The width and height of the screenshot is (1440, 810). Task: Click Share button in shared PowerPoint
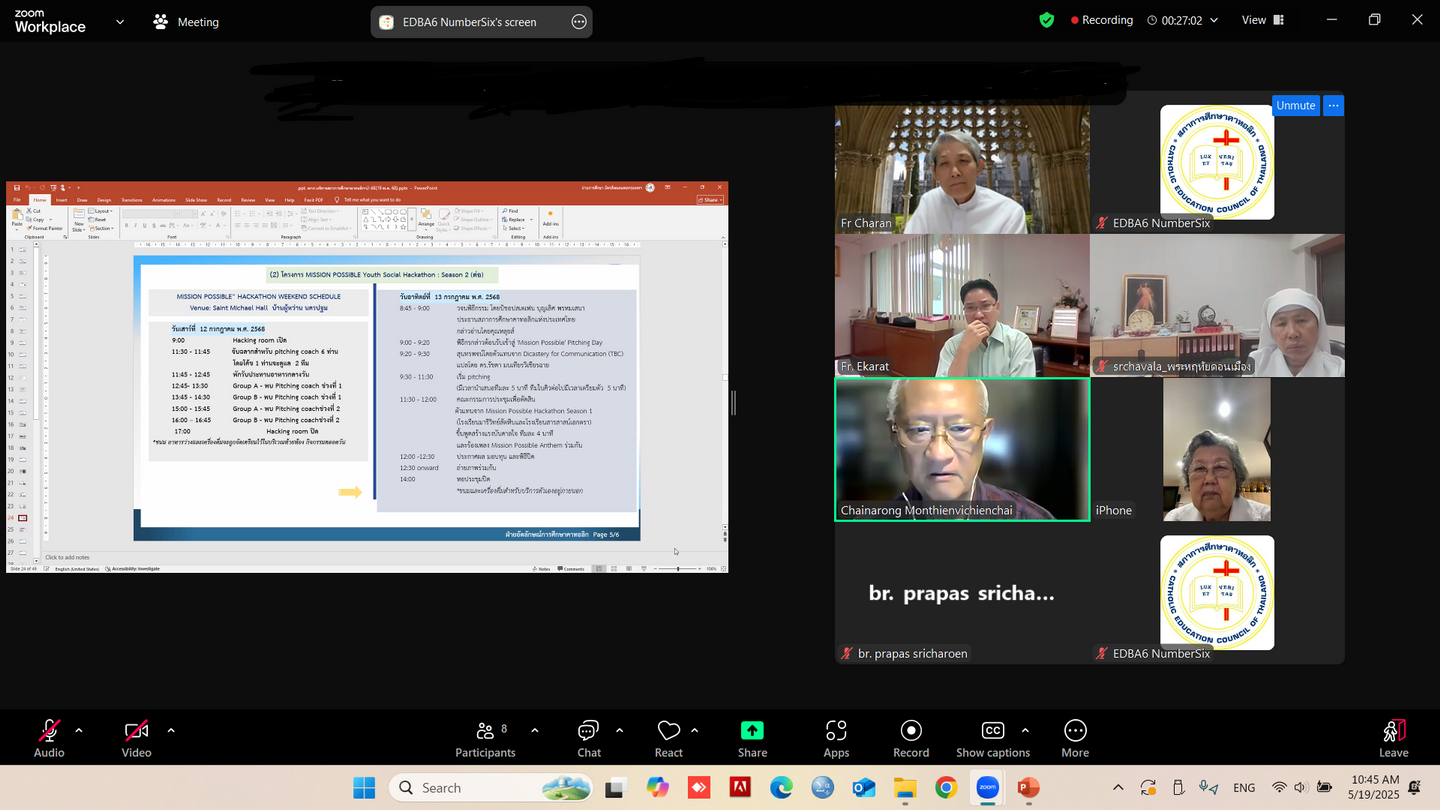pos(710,200)
